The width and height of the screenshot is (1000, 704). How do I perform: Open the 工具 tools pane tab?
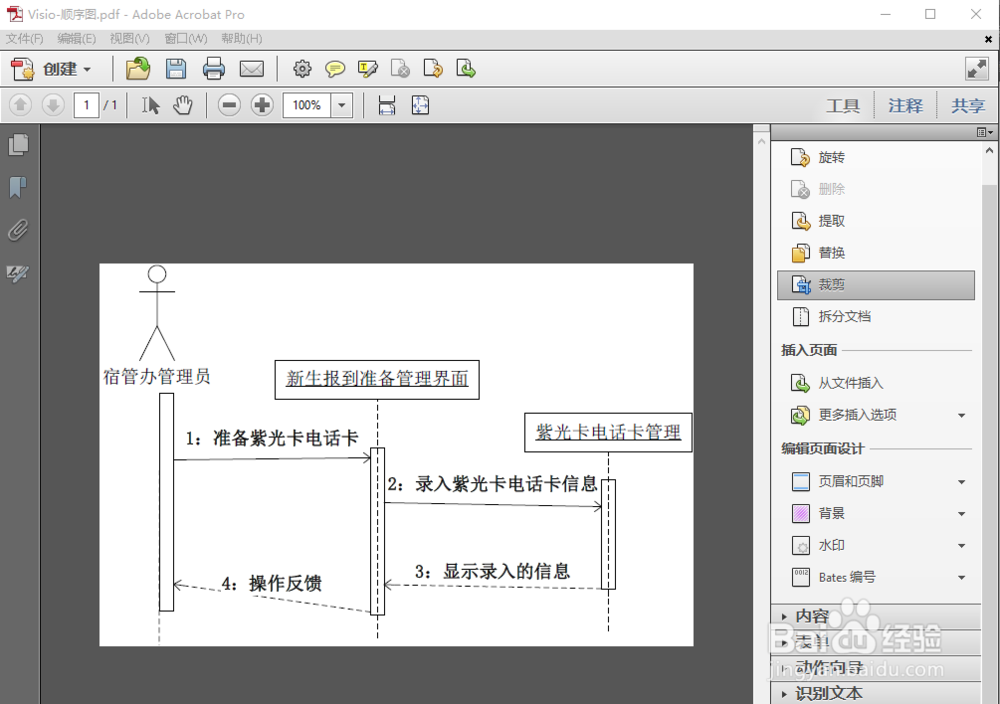coord(843,106)
